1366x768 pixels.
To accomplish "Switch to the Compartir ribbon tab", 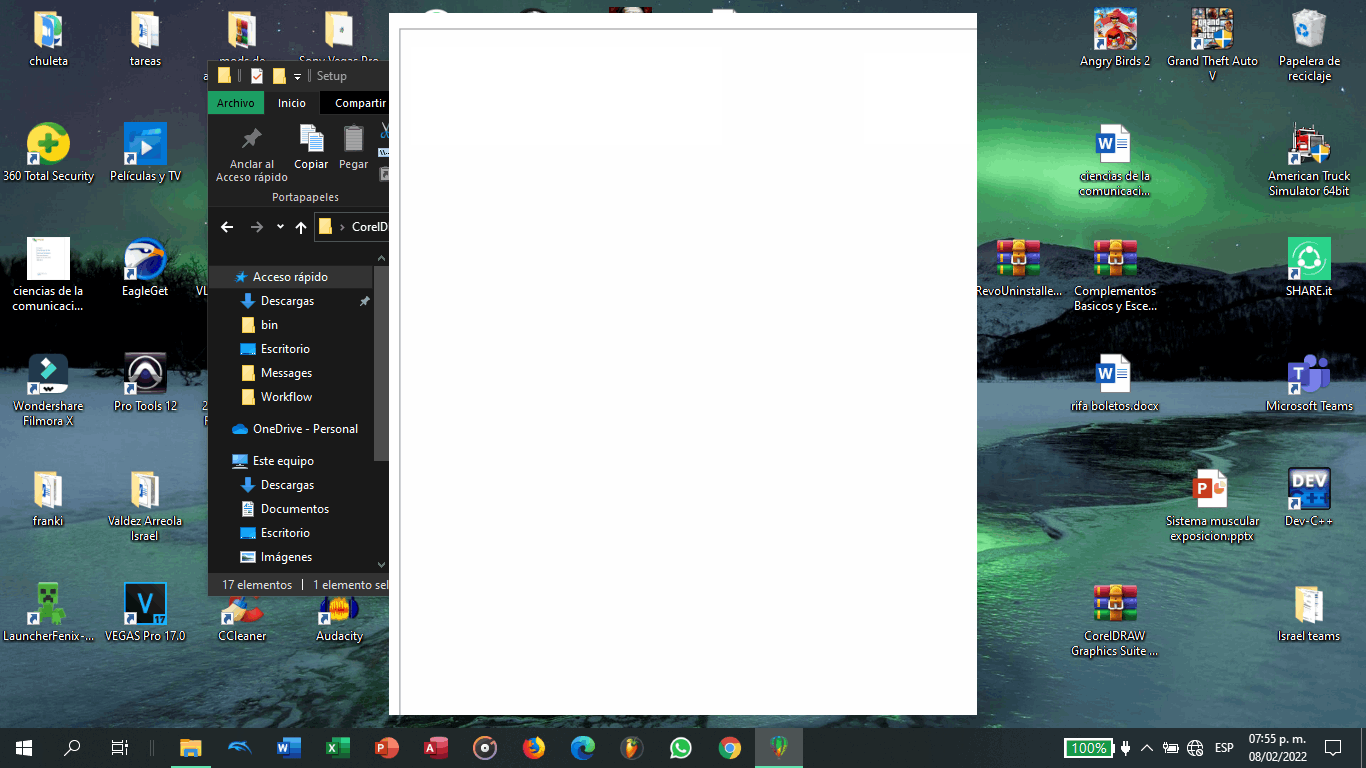I will coord(358,103).
